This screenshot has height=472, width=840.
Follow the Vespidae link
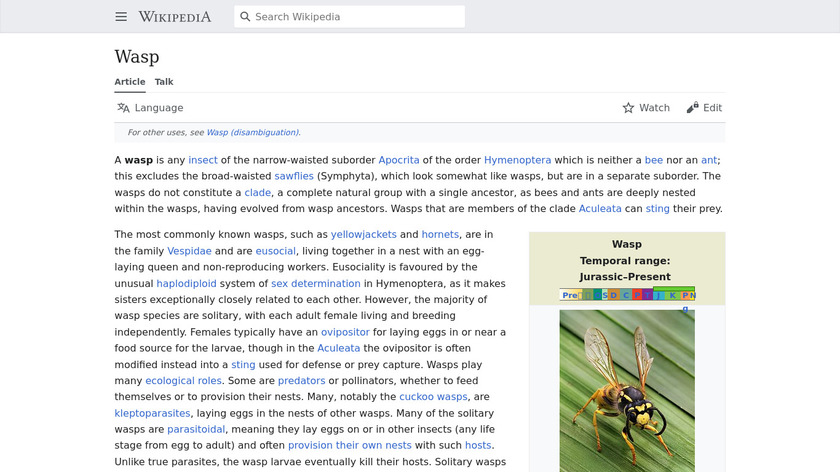point(189,251)
